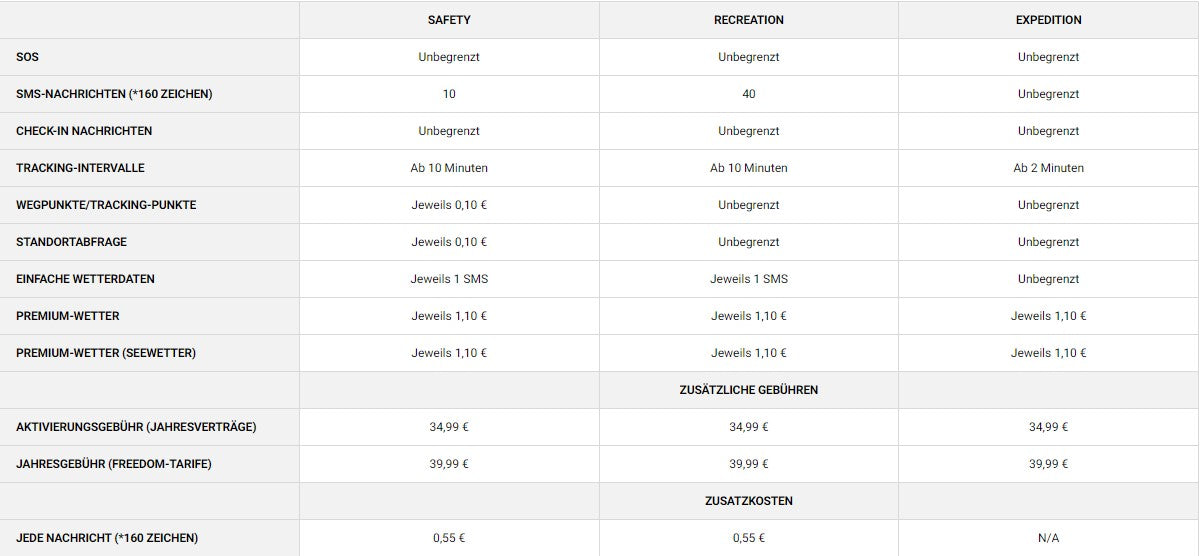Click the EXPEDITION column header

pos(1048,20)
